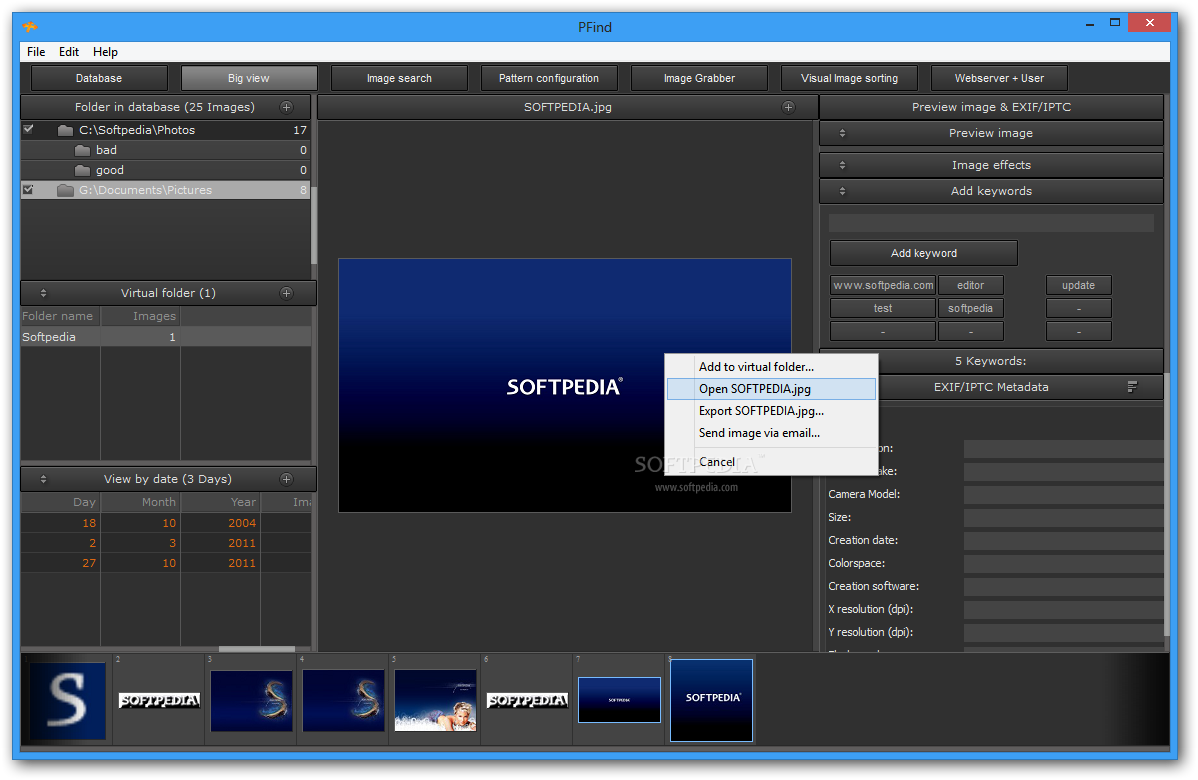
Task: Click the date table horizontal scrollbar
Action: pyautogui.click(x=257, y=649)
